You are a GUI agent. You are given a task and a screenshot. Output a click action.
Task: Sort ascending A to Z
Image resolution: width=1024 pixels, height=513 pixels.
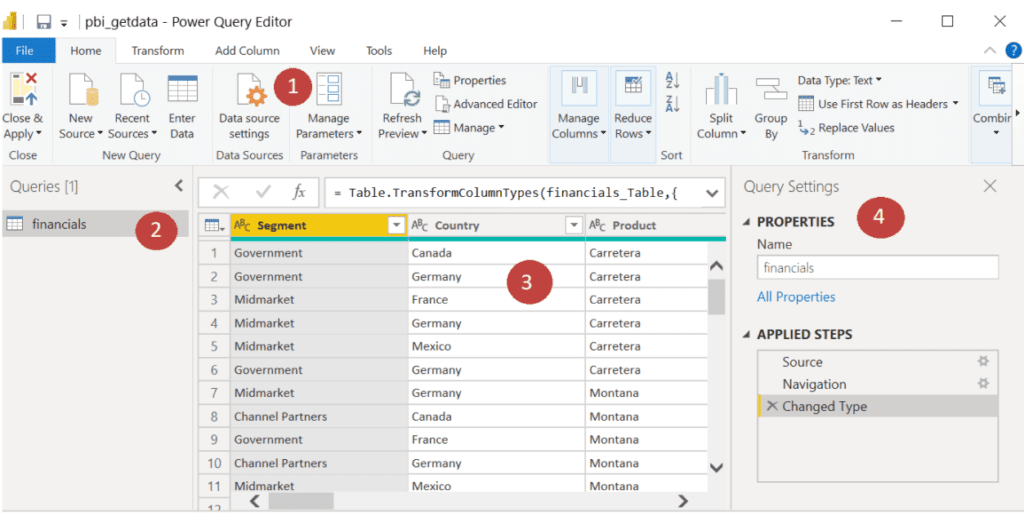(x=673, y=81)
